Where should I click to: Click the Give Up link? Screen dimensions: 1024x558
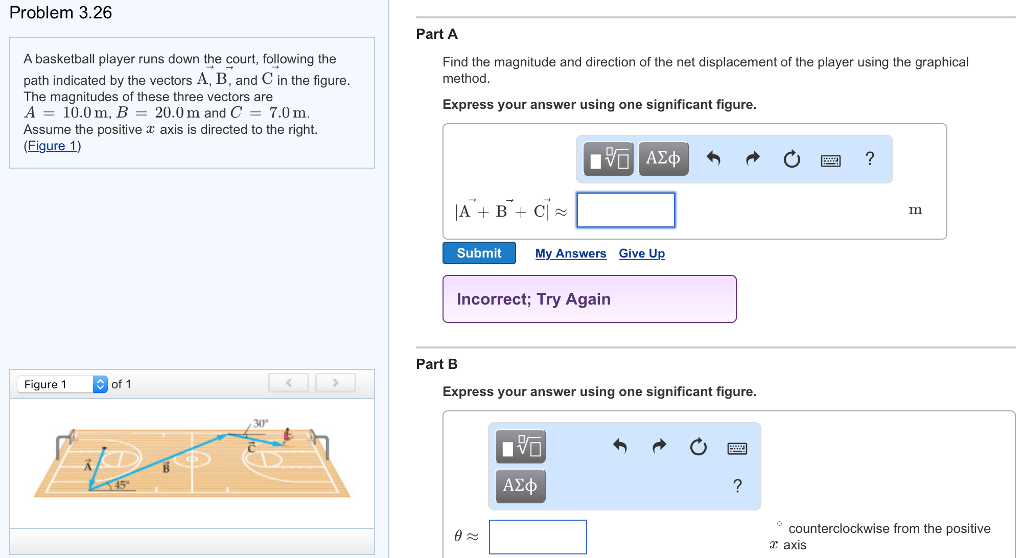point(641,254)
